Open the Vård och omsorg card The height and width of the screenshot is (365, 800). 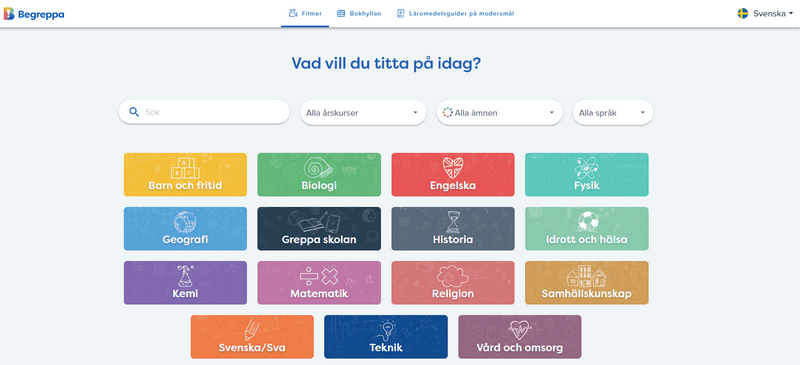pyautogui.click(x=519, y=337)
